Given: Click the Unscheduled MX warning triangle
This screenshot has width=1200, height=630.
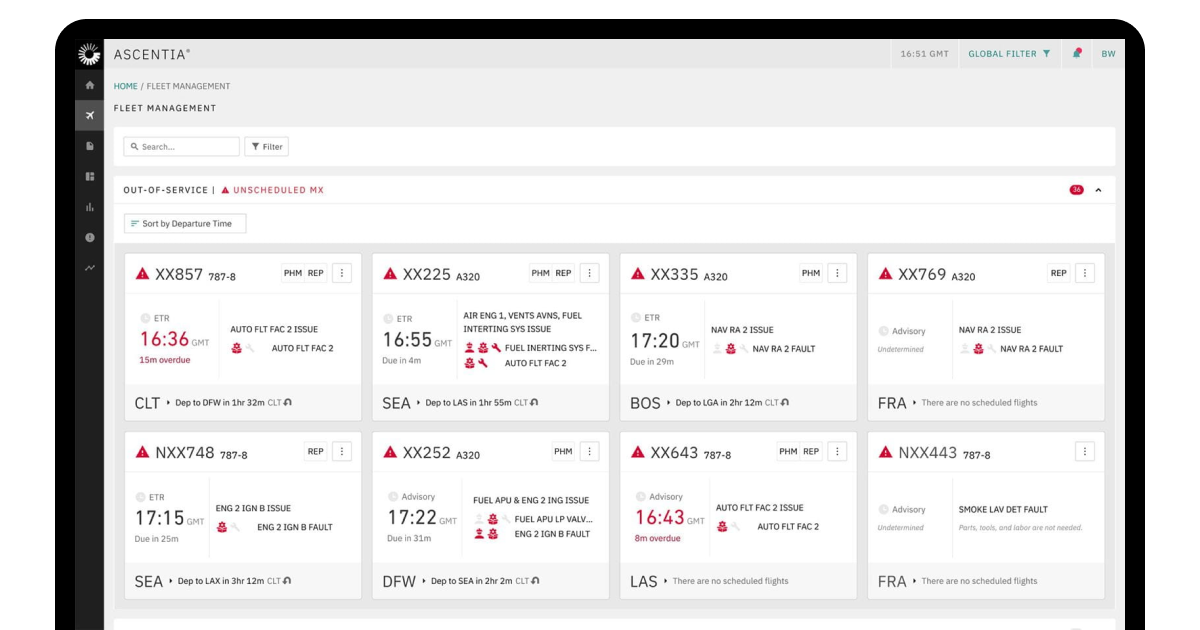Looking at the screenshot, I should coord(226,190).
